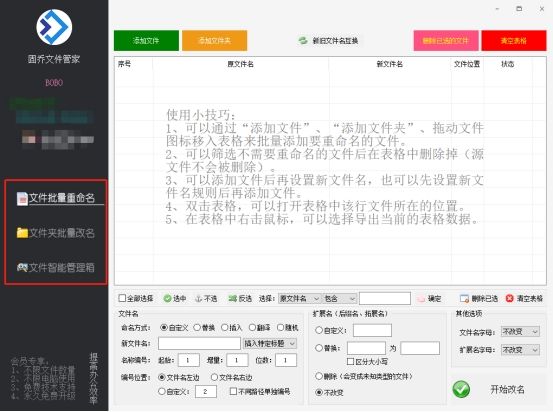Click the 起始 number field
This screenshot has width=553, height=412.
[x=189, y=360]
